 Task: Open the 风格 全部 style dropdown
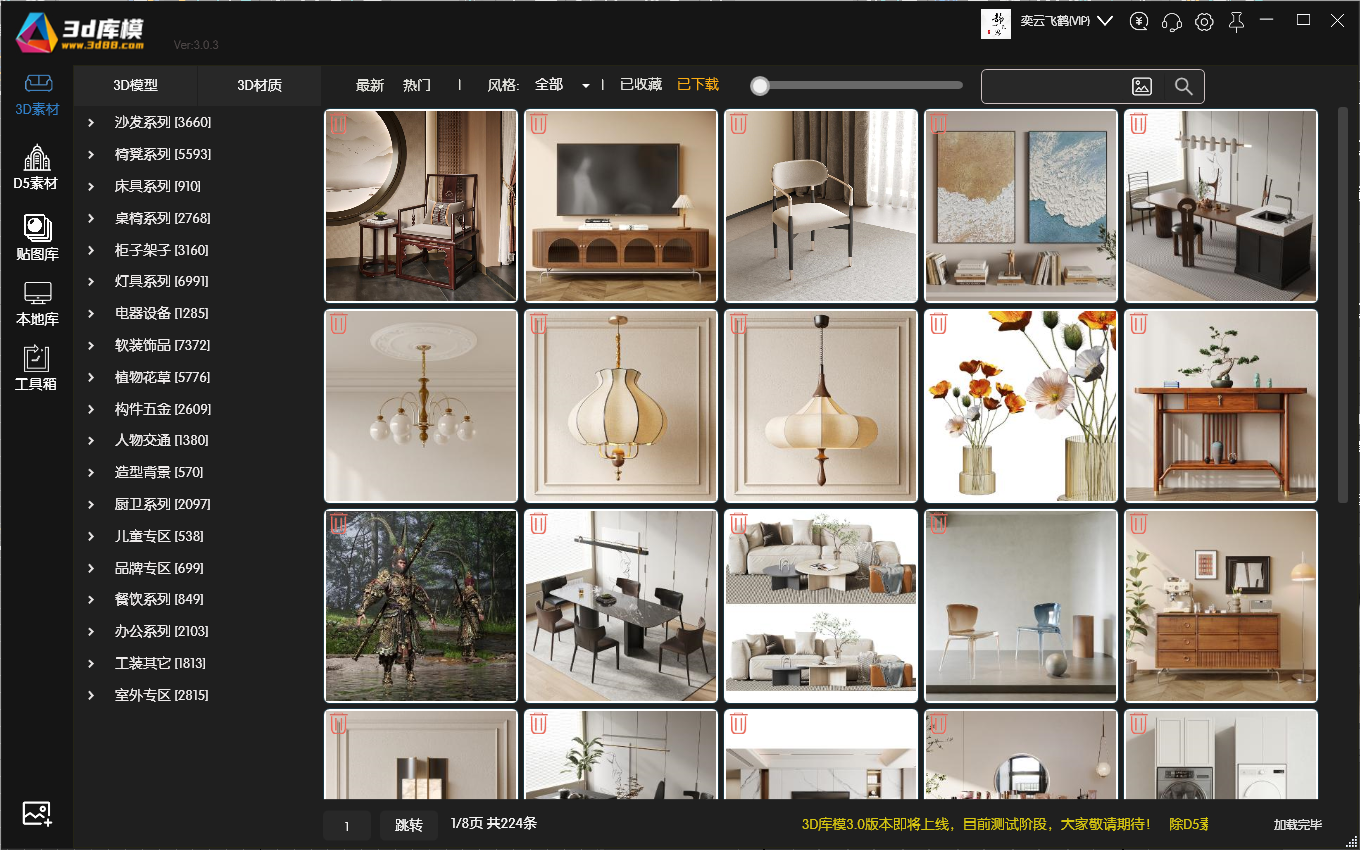tap(562, 86)
